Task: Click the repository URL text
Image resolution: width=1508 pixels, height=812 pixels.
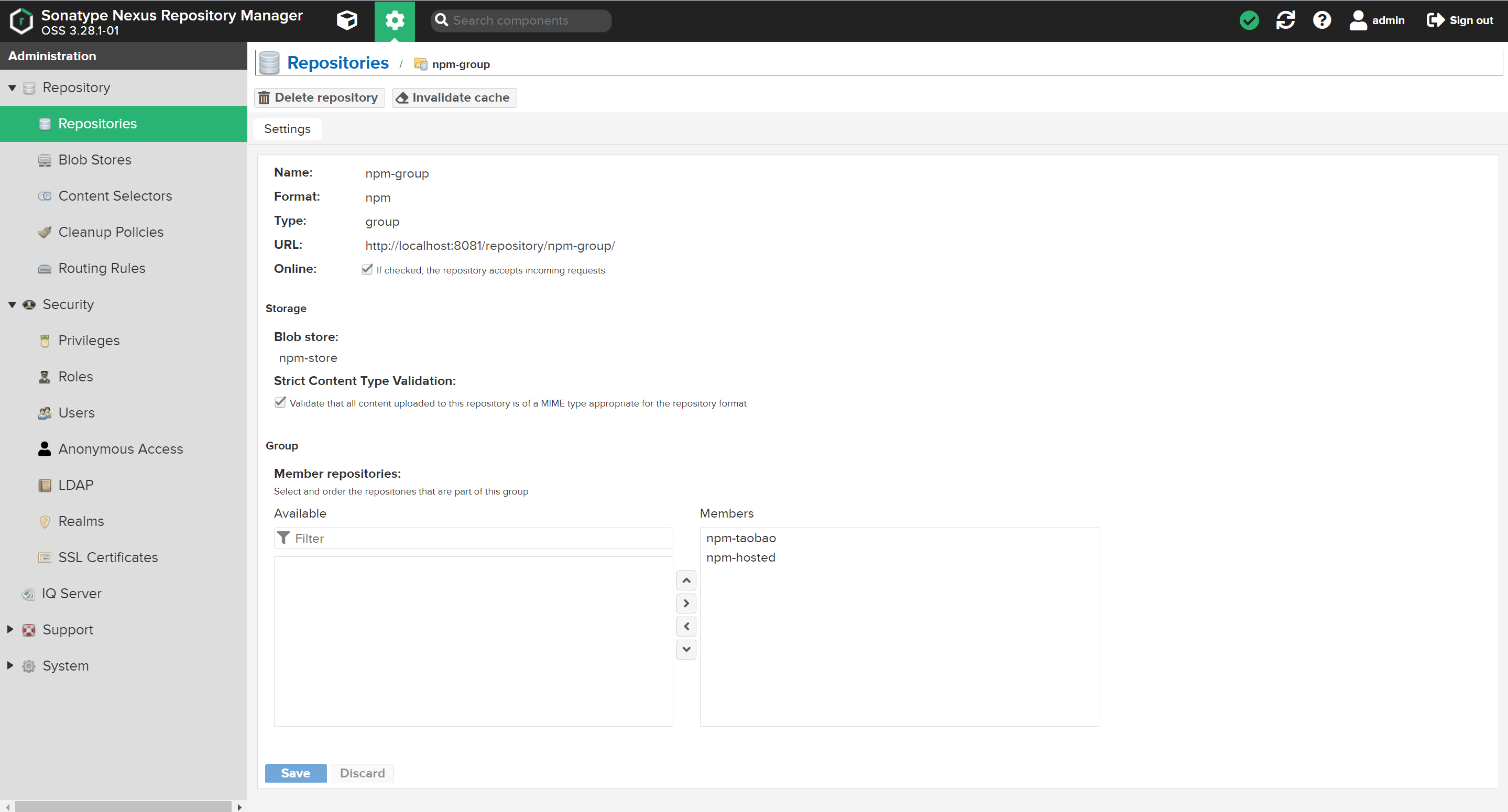Action: (x=490, y=246)
